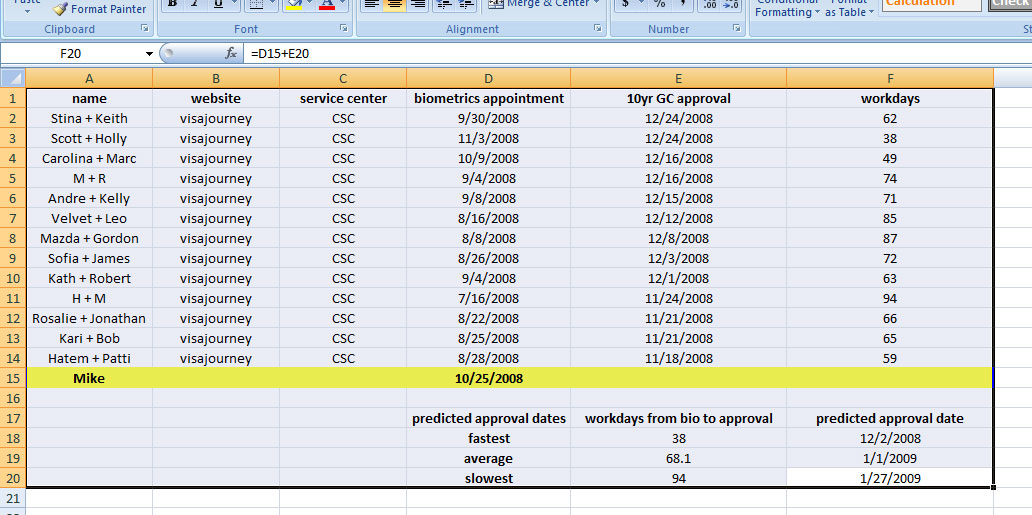
Task: Open the Number group dialog launcher
Action: (x=736, y=28)
